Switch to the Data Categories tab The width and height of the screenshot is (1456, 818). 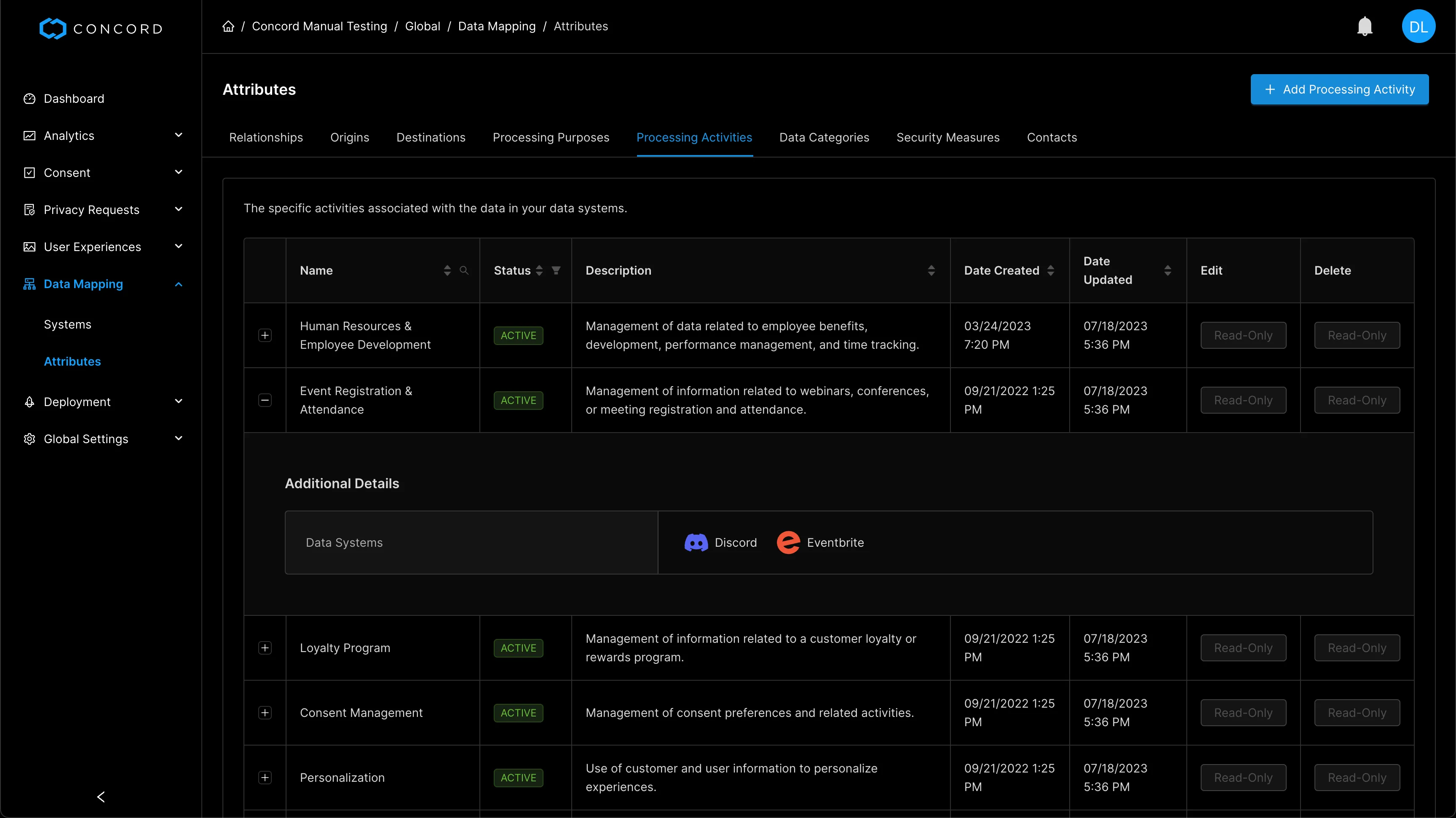[824, 137]
